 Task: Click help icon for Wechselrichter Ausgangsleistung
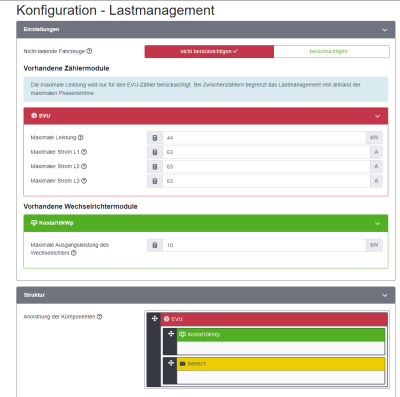[x=74, y=253]
